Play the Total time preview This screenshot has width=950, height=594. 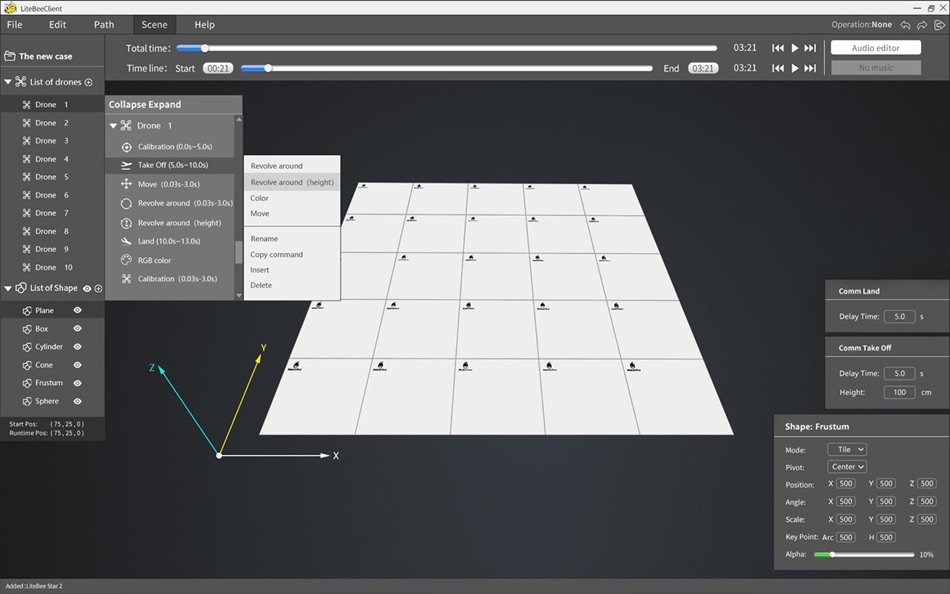click(795, 48)
